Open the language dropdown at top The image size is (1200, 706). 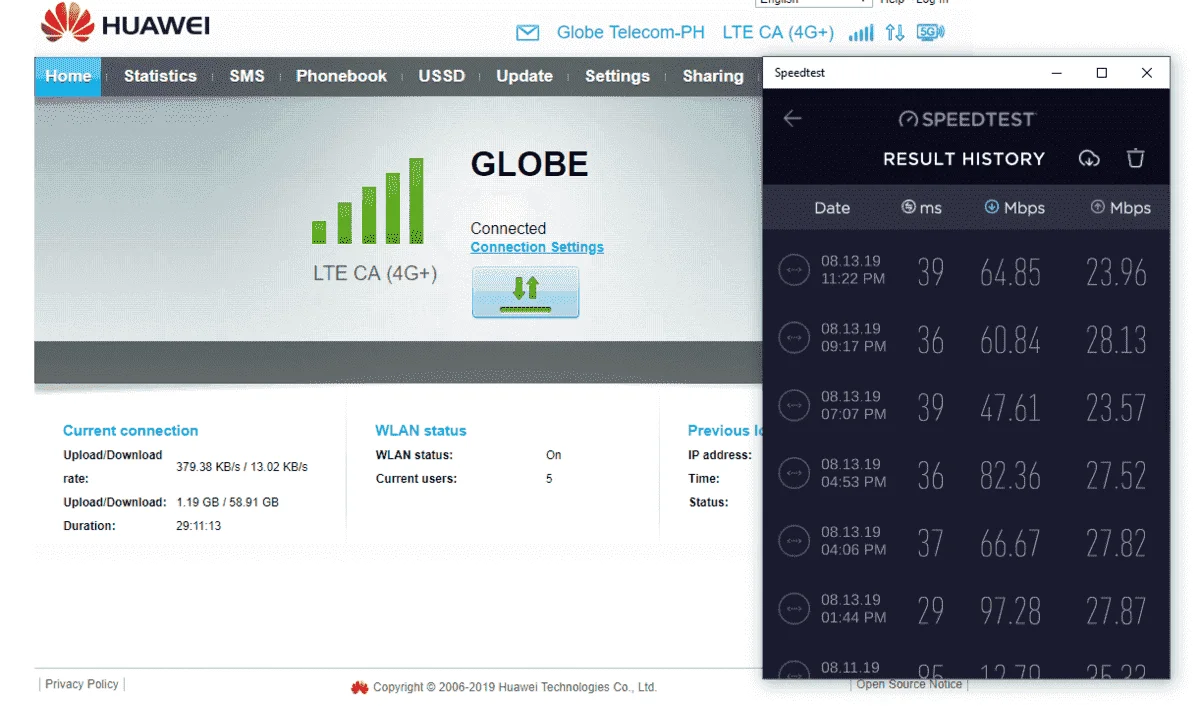pyautogui.click(x=815, y=3)
